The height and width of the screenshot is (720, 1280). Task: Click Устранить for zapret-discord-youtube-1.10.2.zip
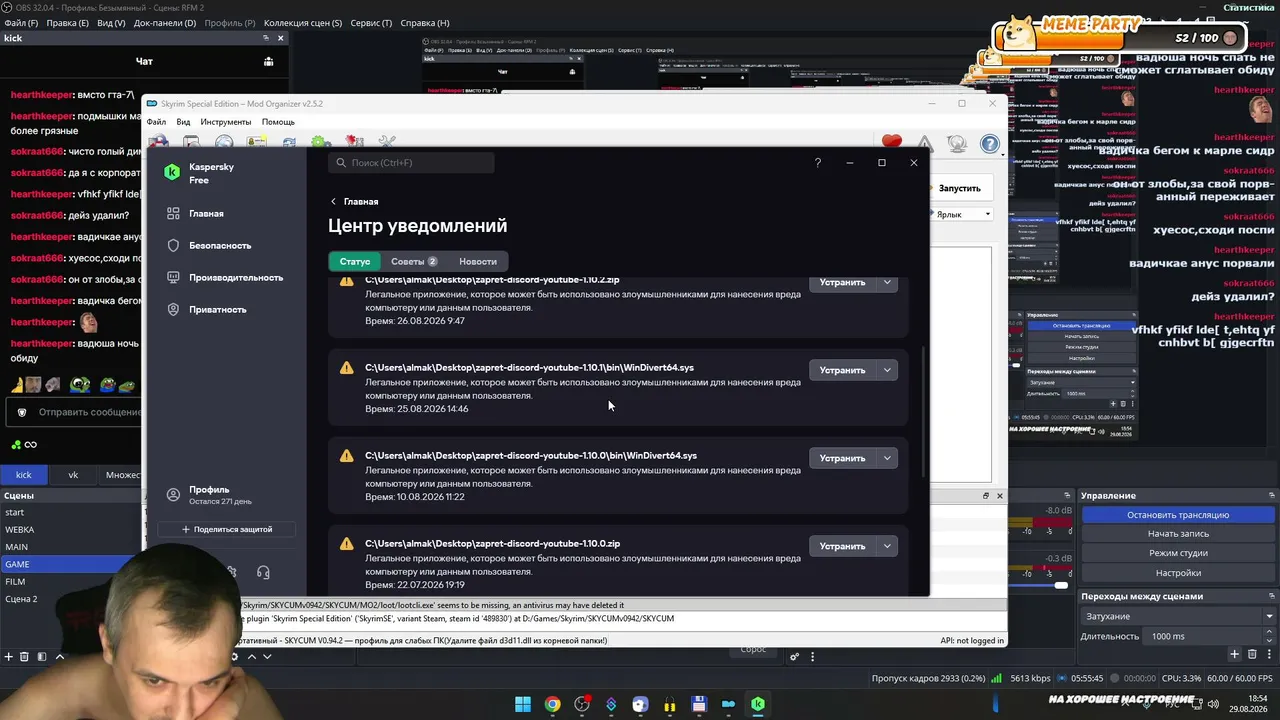coord(842,282)
